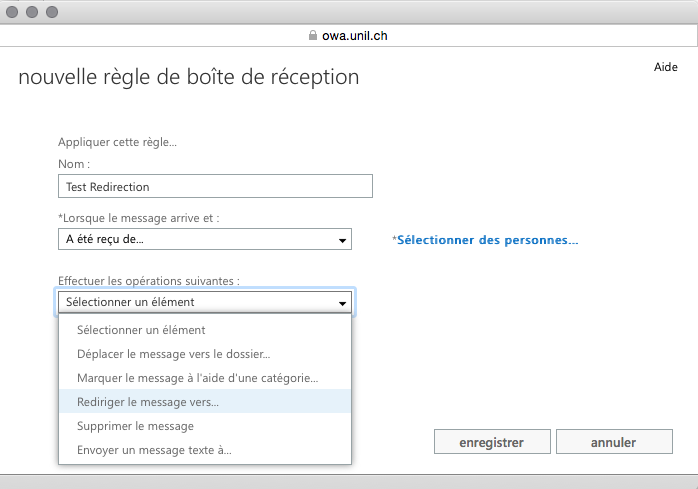Click the green maximize window button

[51, 13]
